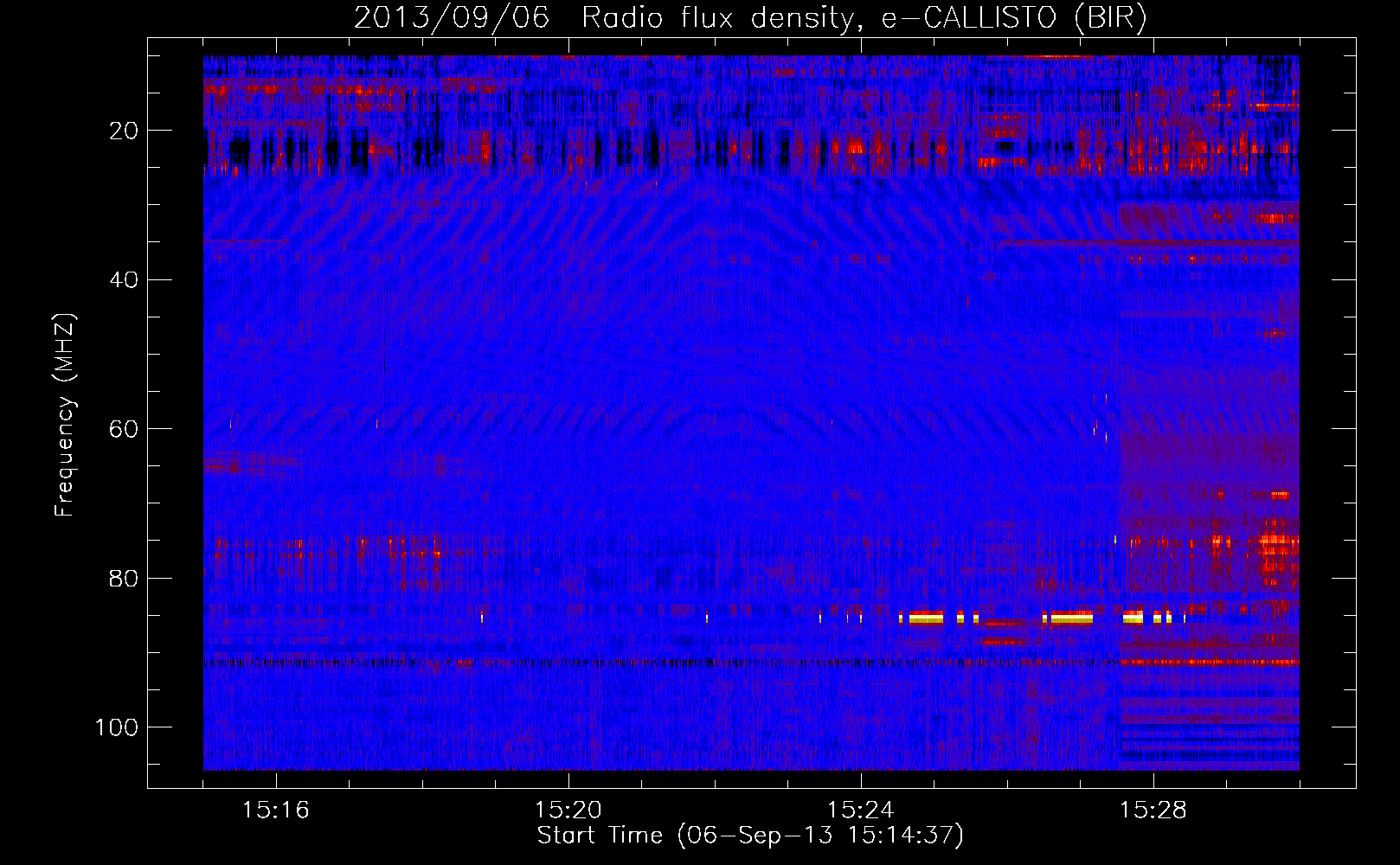The image size is (1400, 865).
Task: Click the 15:24 time tick label
Action: tap(861, 811)
